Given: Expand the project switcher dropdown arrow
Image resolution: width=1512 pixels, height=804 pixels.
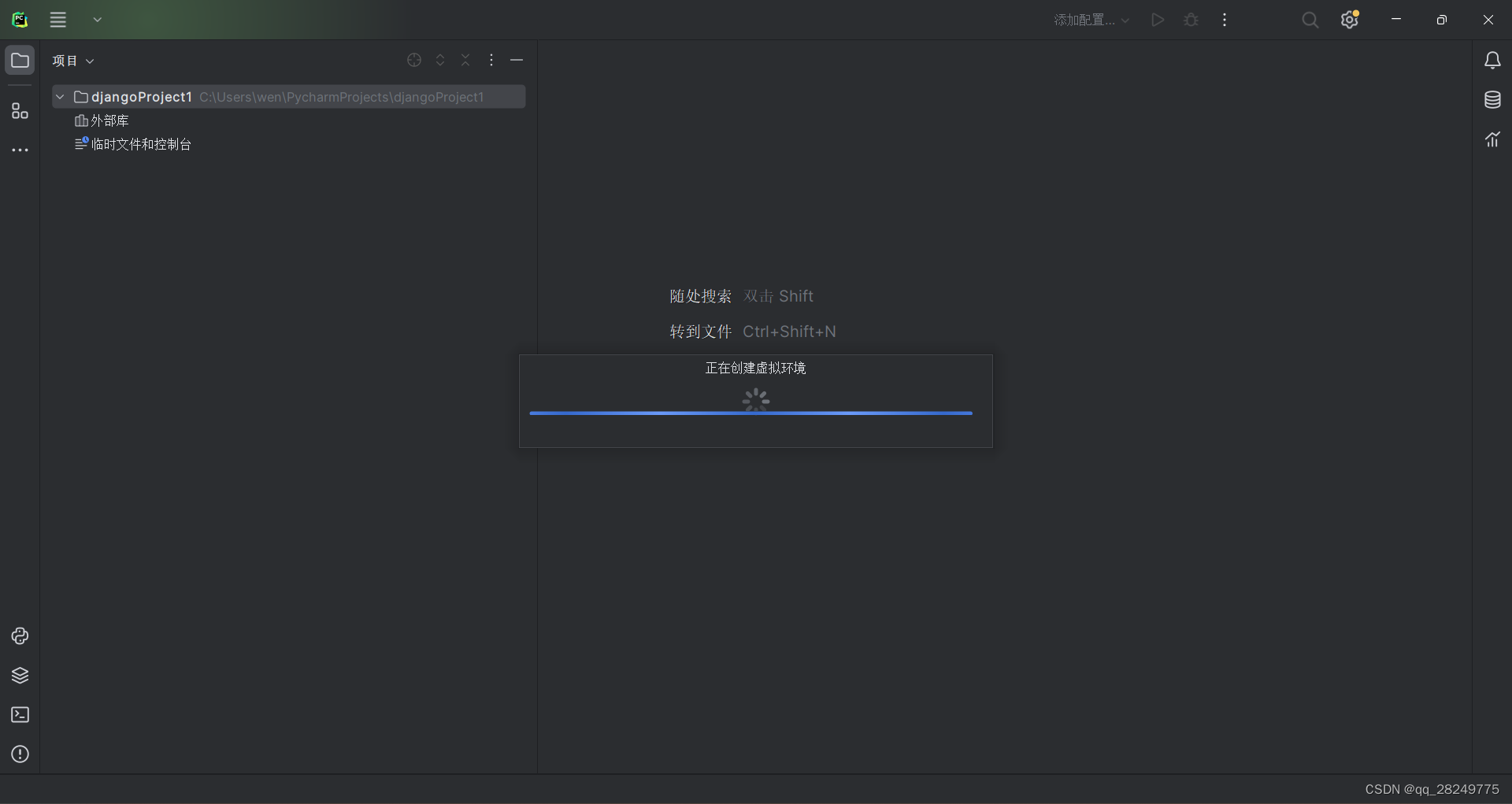Looking at the screenshot, I should (x=98, y=20).
